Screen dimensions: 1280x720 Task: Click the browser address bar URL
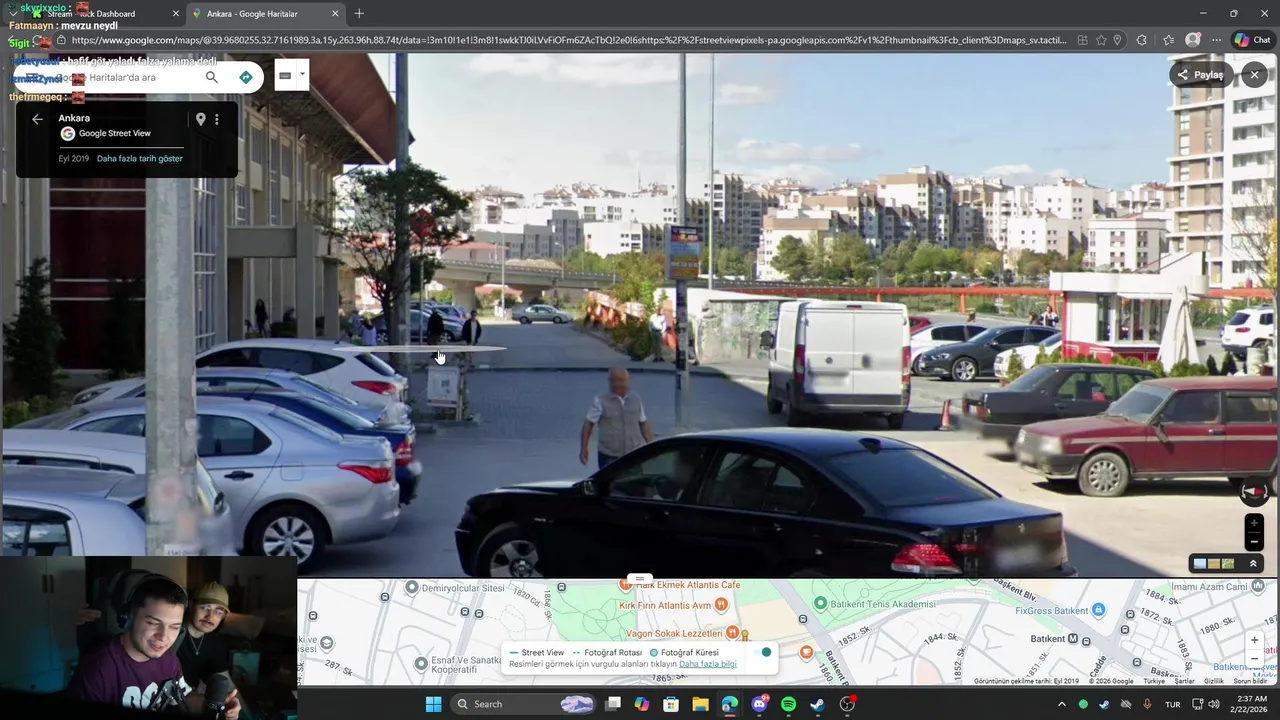pyautogui.click(x=568, y=40)
